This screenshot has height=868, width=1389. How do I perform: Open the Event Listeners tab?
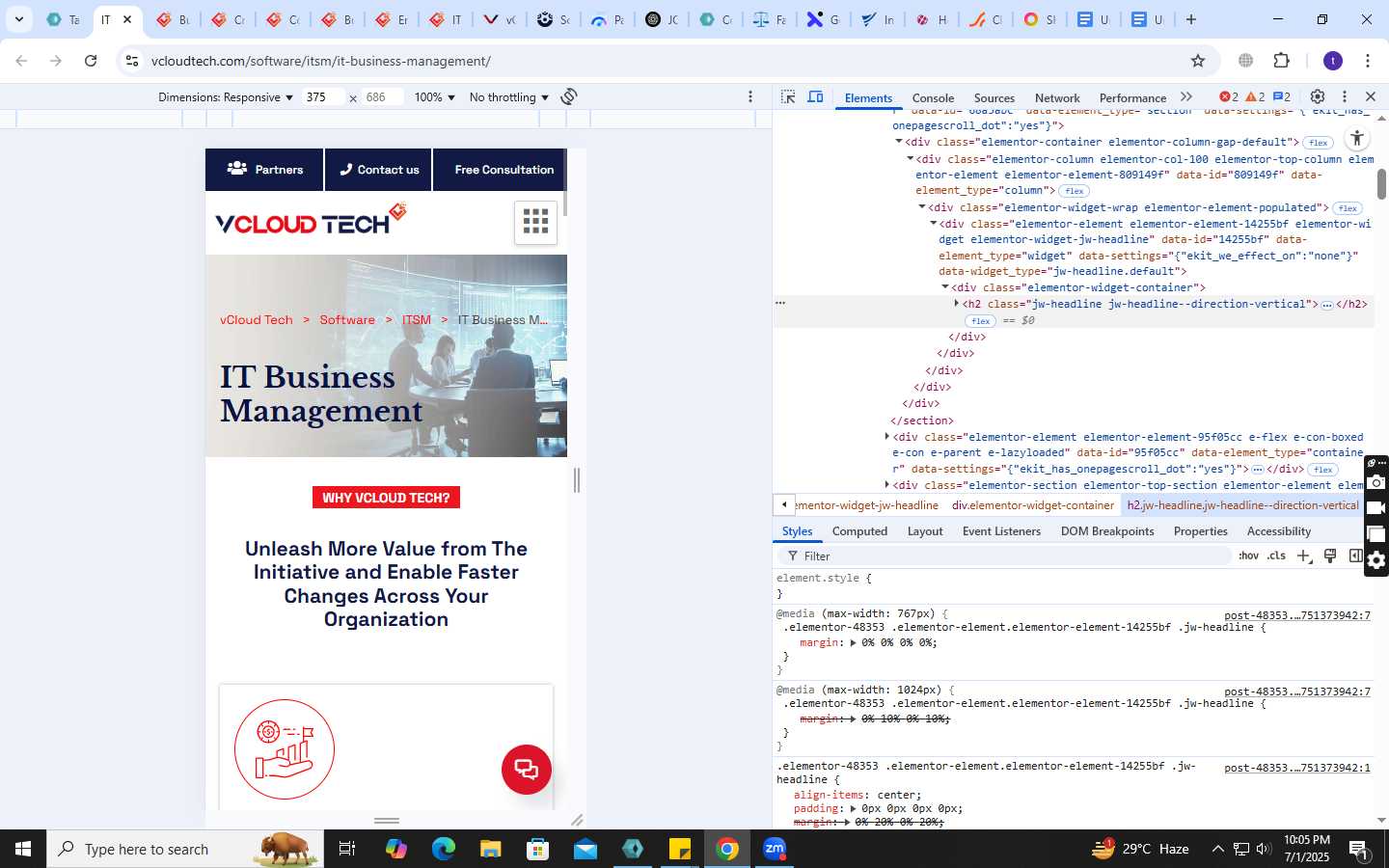(x=1001, y=531)
